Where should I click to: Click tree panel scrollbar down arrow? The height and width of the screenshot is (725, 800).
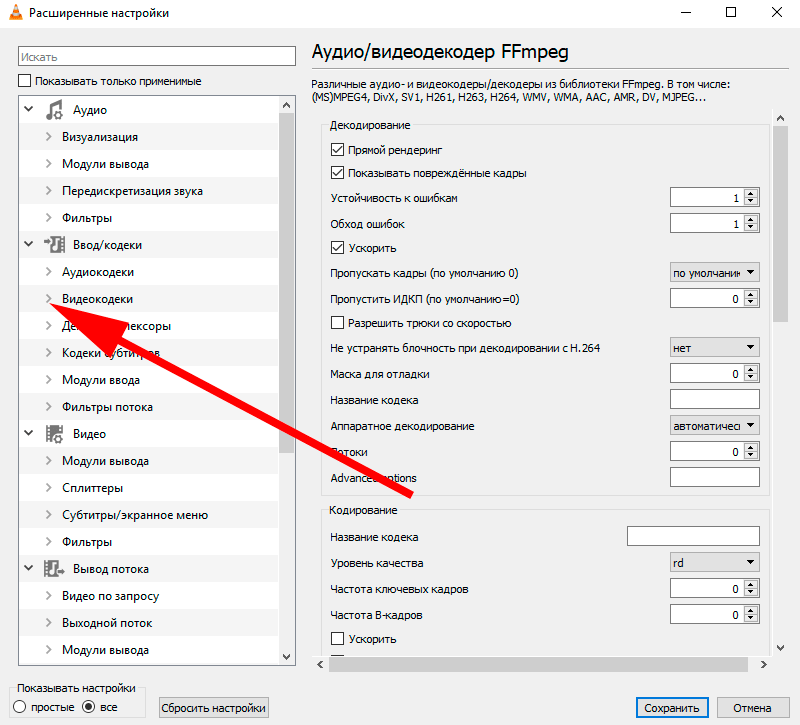286,656
